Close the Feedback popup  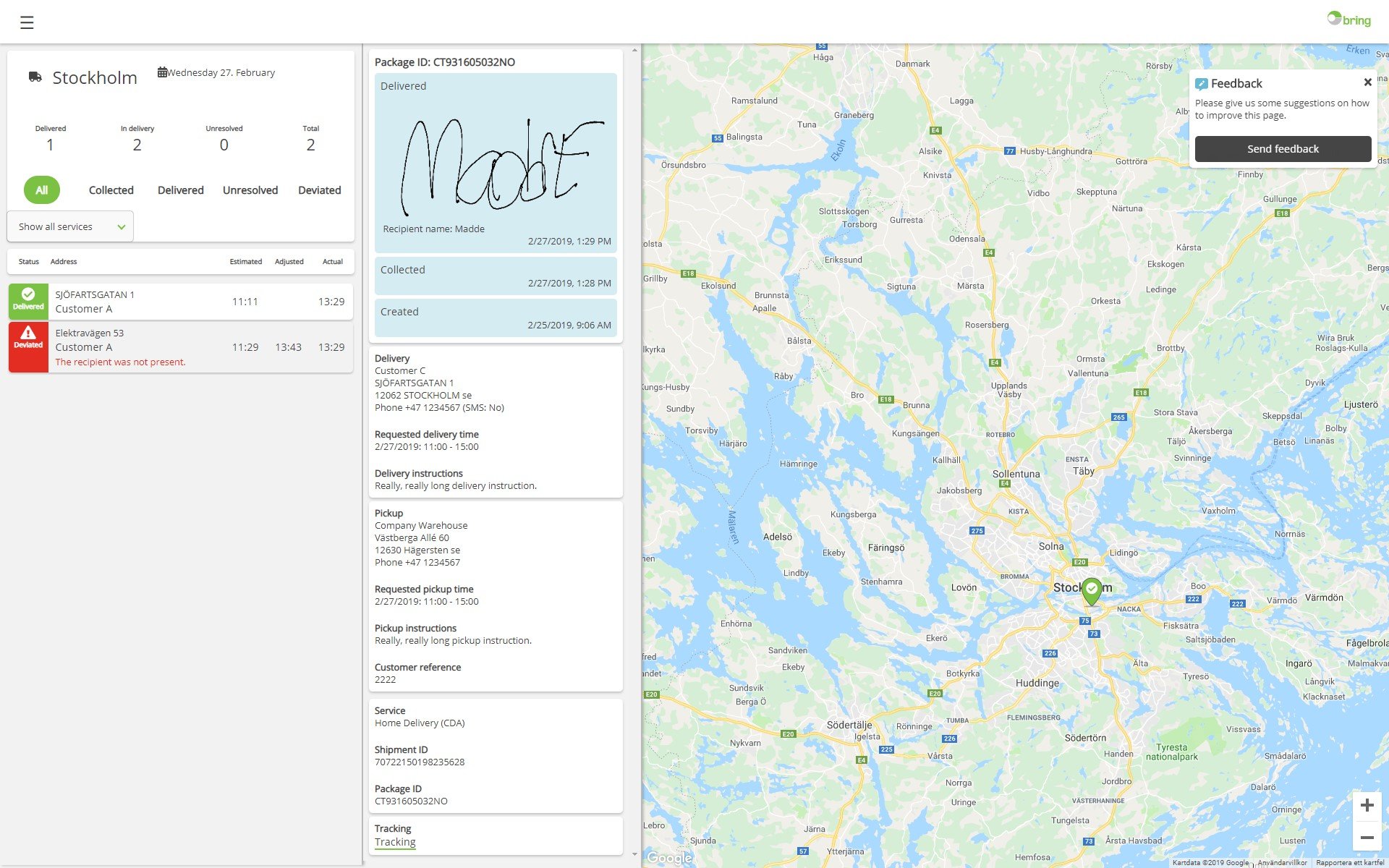pos(1367,82)
